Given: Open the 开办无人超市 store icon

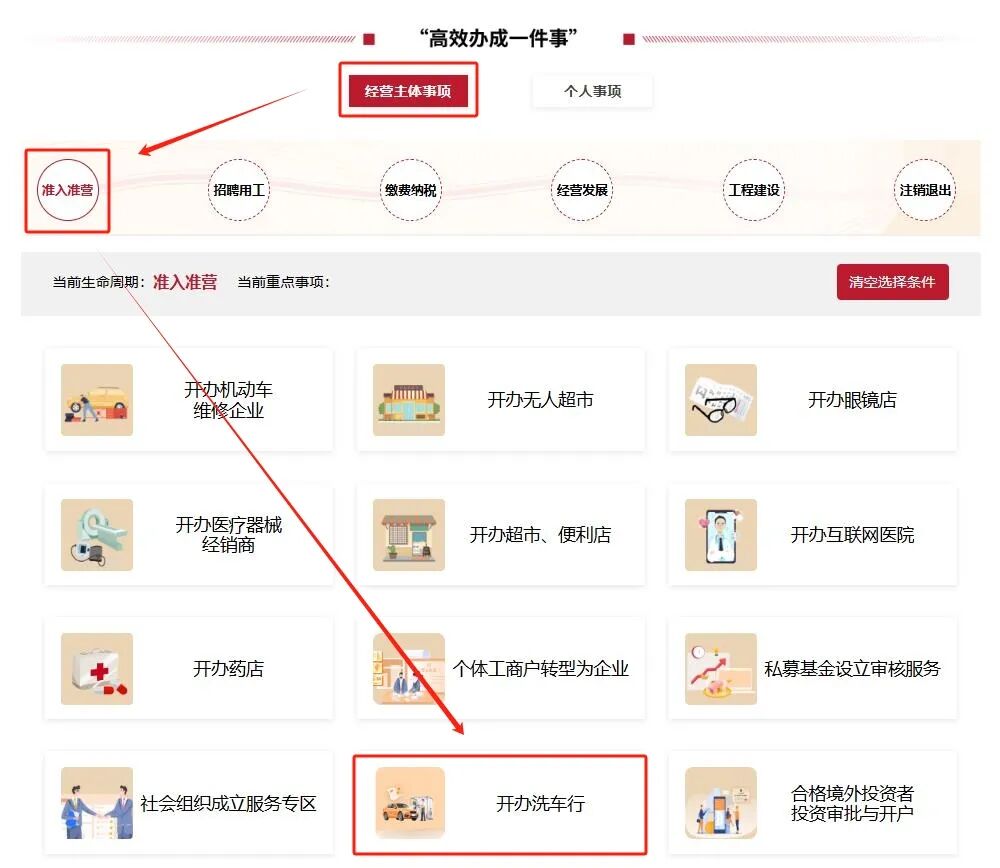Looking at the screenshot, I should 409,400.
